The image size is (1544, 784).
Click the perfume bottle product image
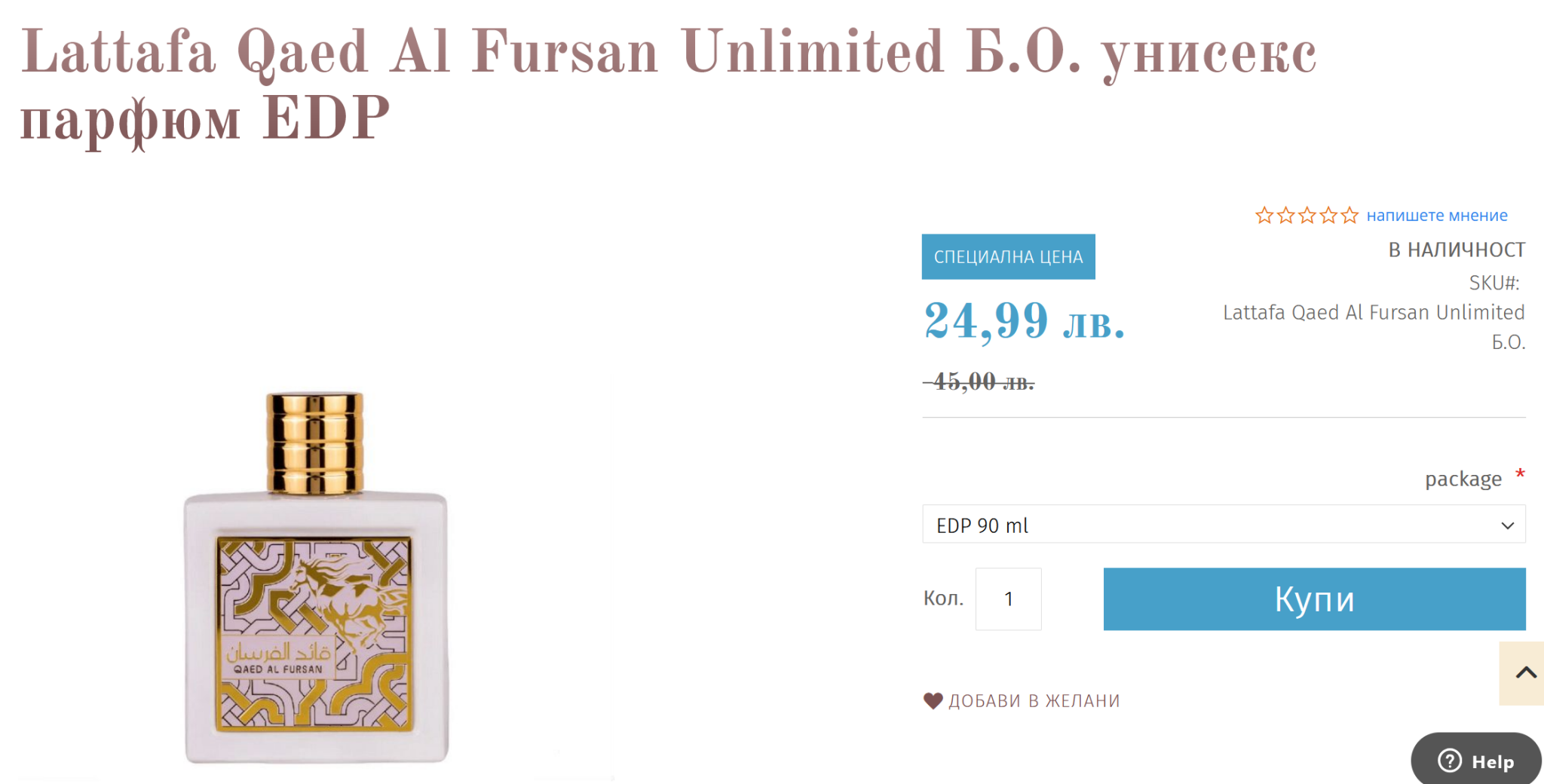point(317,578)
